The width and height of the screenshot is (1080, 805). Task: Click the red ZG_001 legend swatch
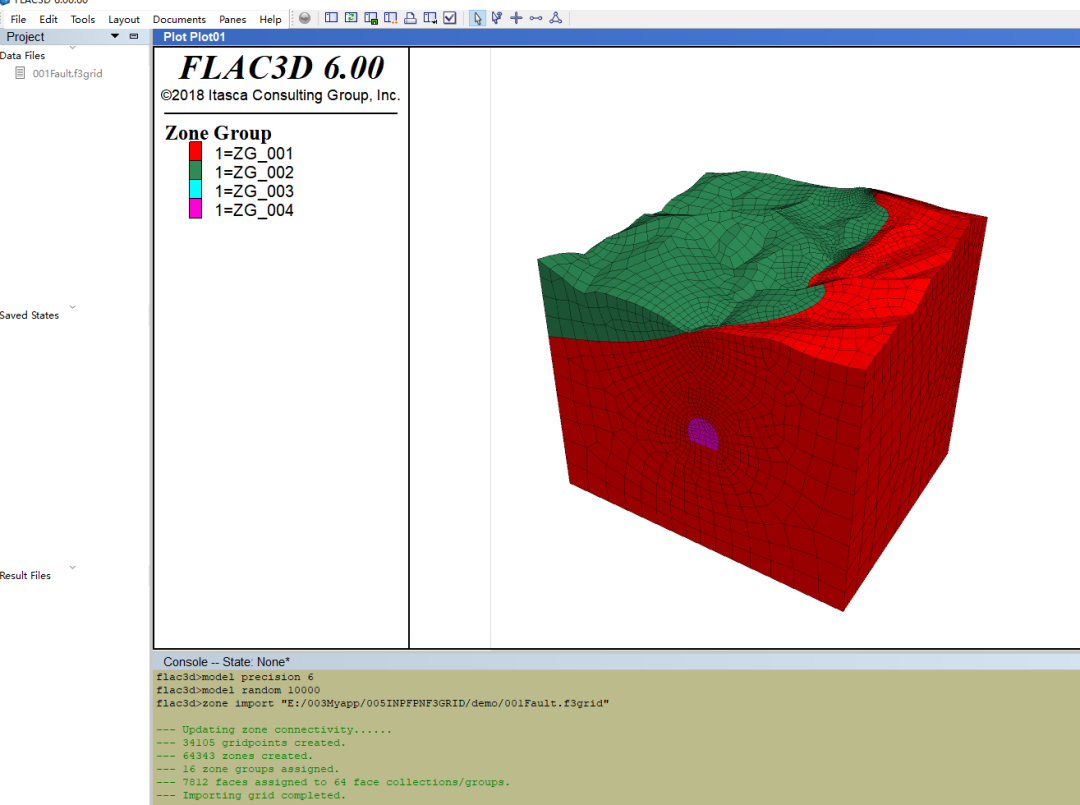point(196,151)
